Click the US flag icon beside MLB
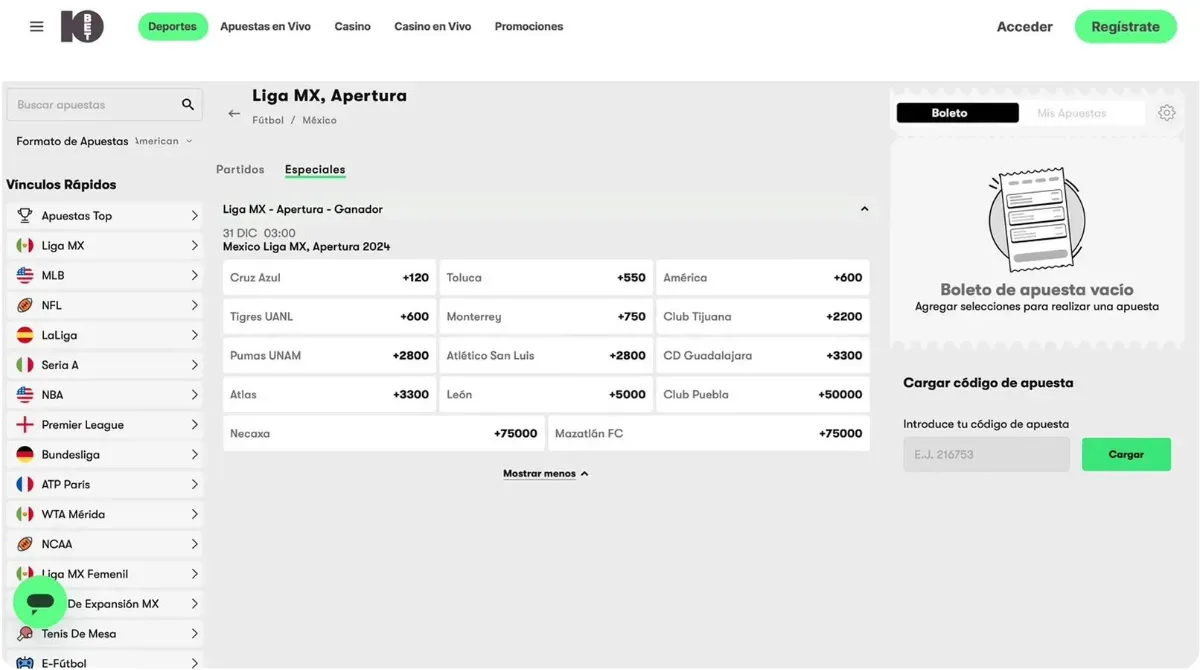 (x=25, y=275)
